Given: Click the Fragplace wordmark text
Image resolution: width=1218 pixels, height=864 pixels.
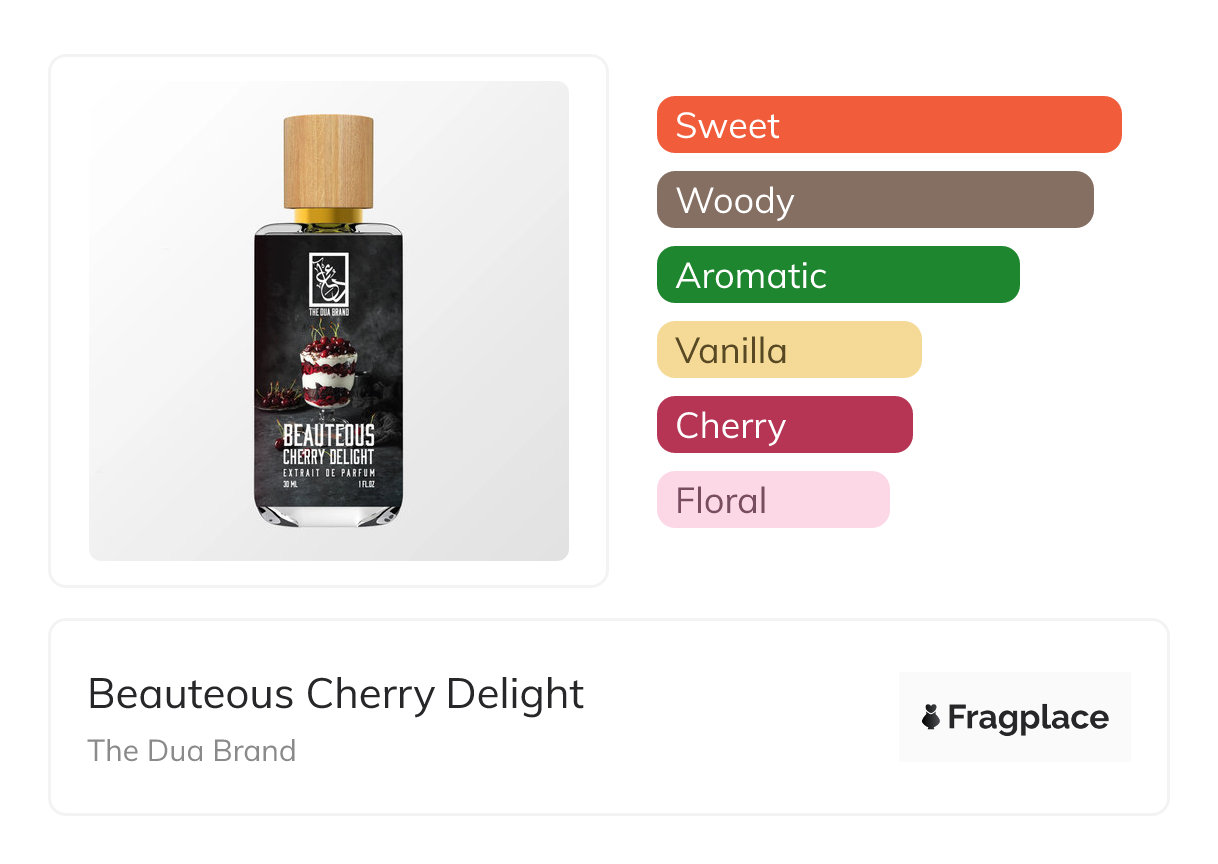Looking at the screenshot, I should pos(1028,717).
